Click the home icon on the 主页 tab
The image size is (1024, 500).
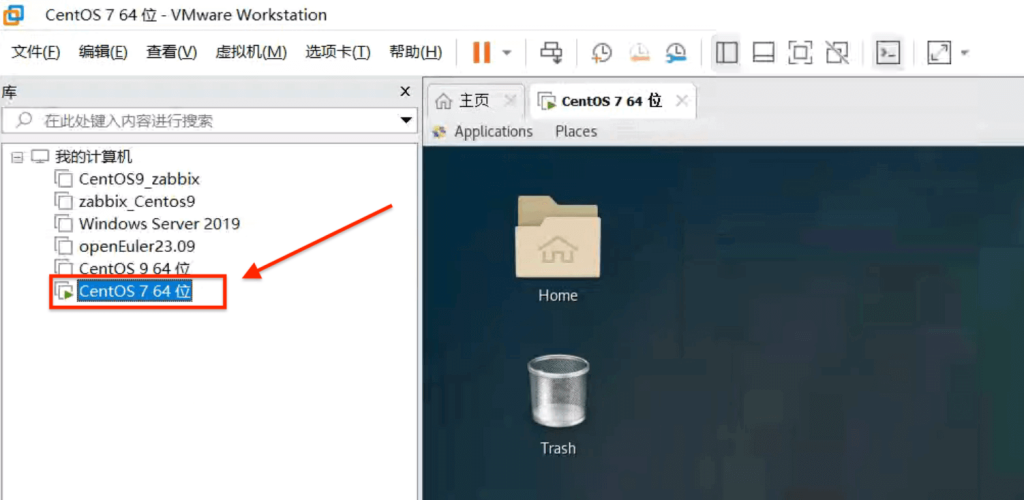443,101
